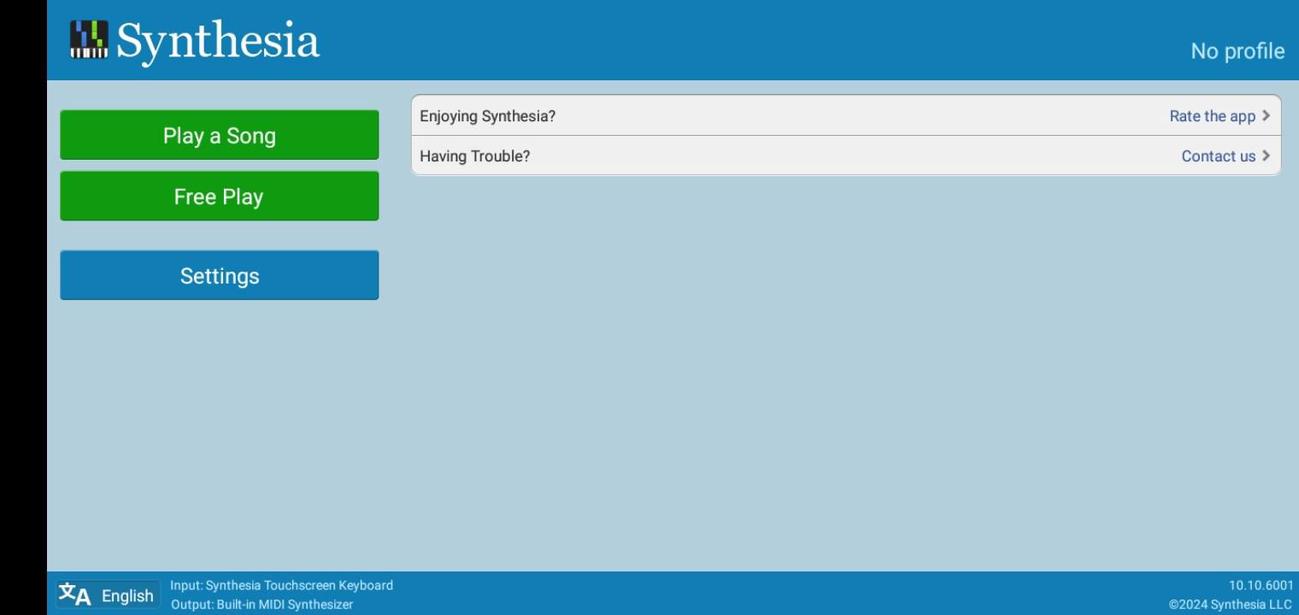1299x615 pixels.
Task: Click the Synthesia title wordmark
Action: [218, 42]
